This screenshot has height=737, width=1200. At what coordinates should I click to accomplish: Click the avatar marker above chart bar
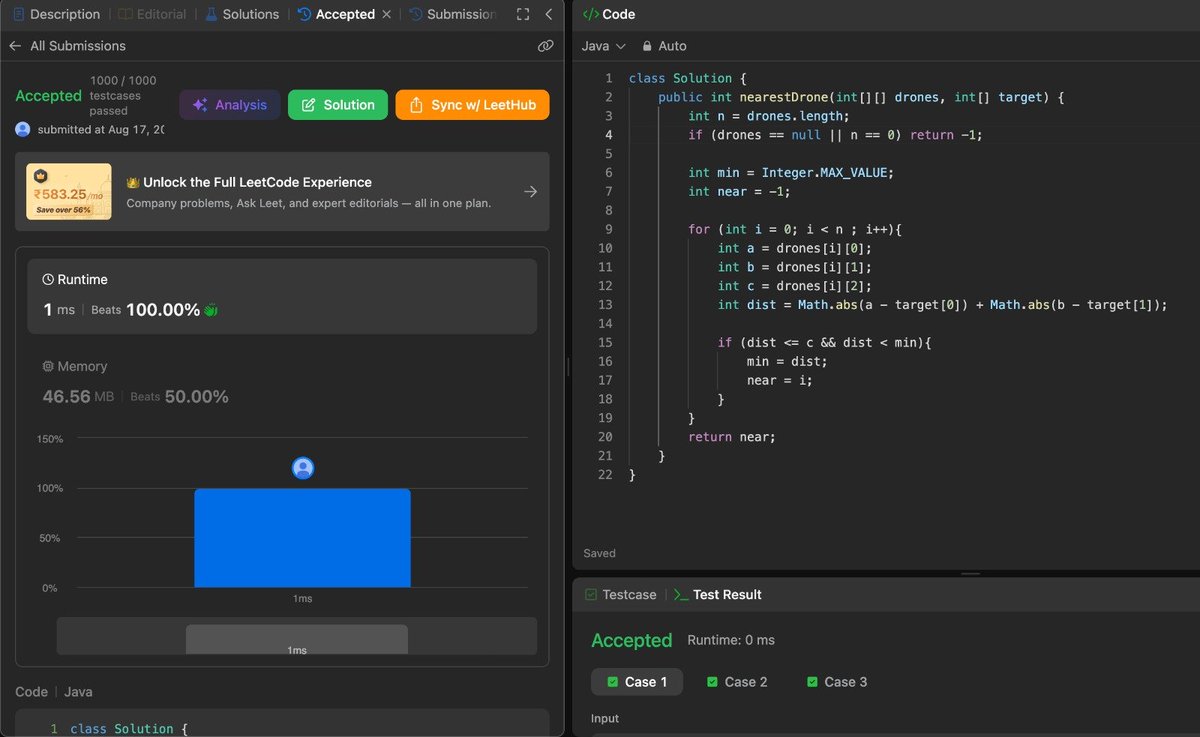303,468
